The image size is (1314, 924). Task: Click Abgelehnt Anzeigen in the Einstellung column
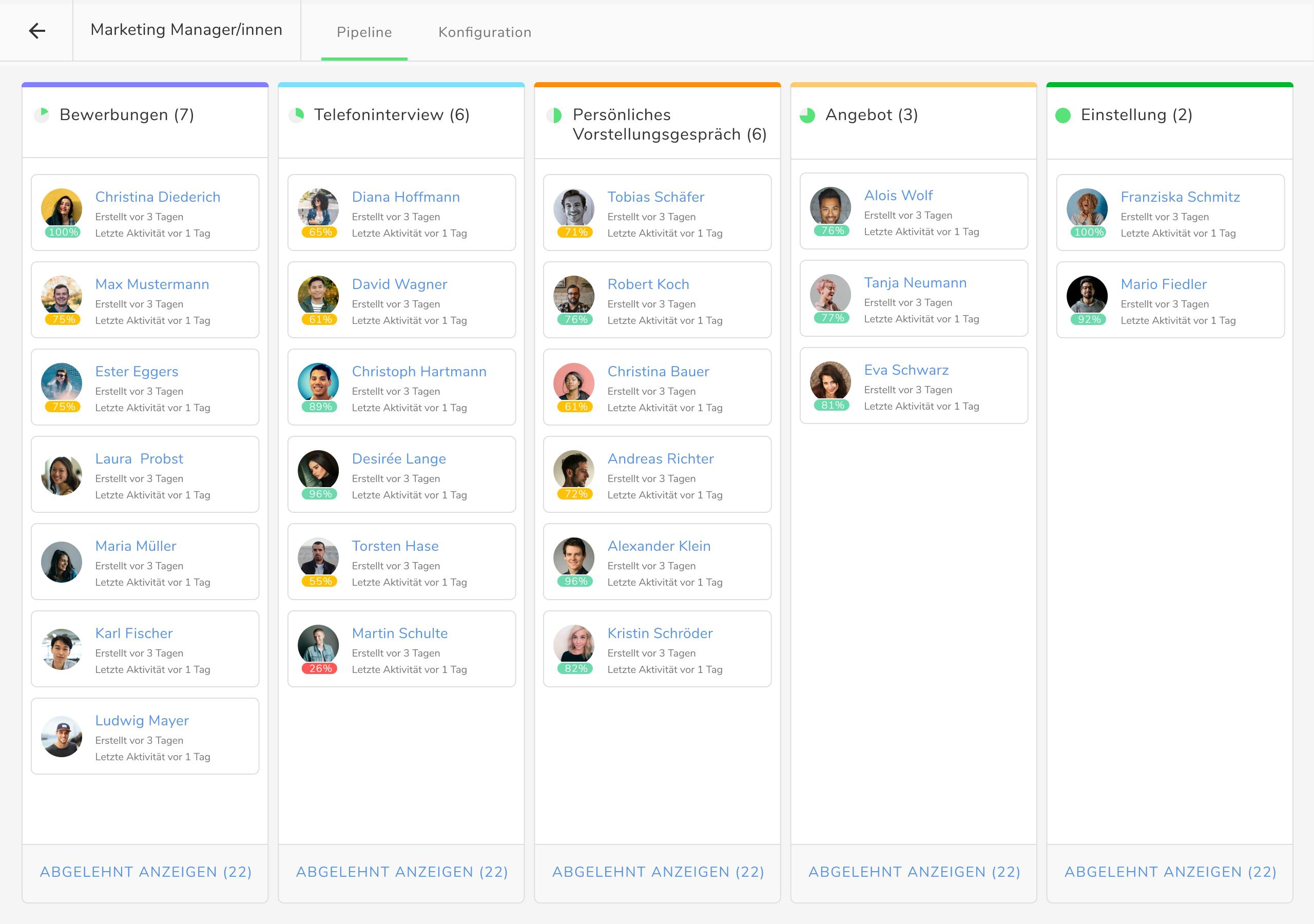(x=1169, y=871)
